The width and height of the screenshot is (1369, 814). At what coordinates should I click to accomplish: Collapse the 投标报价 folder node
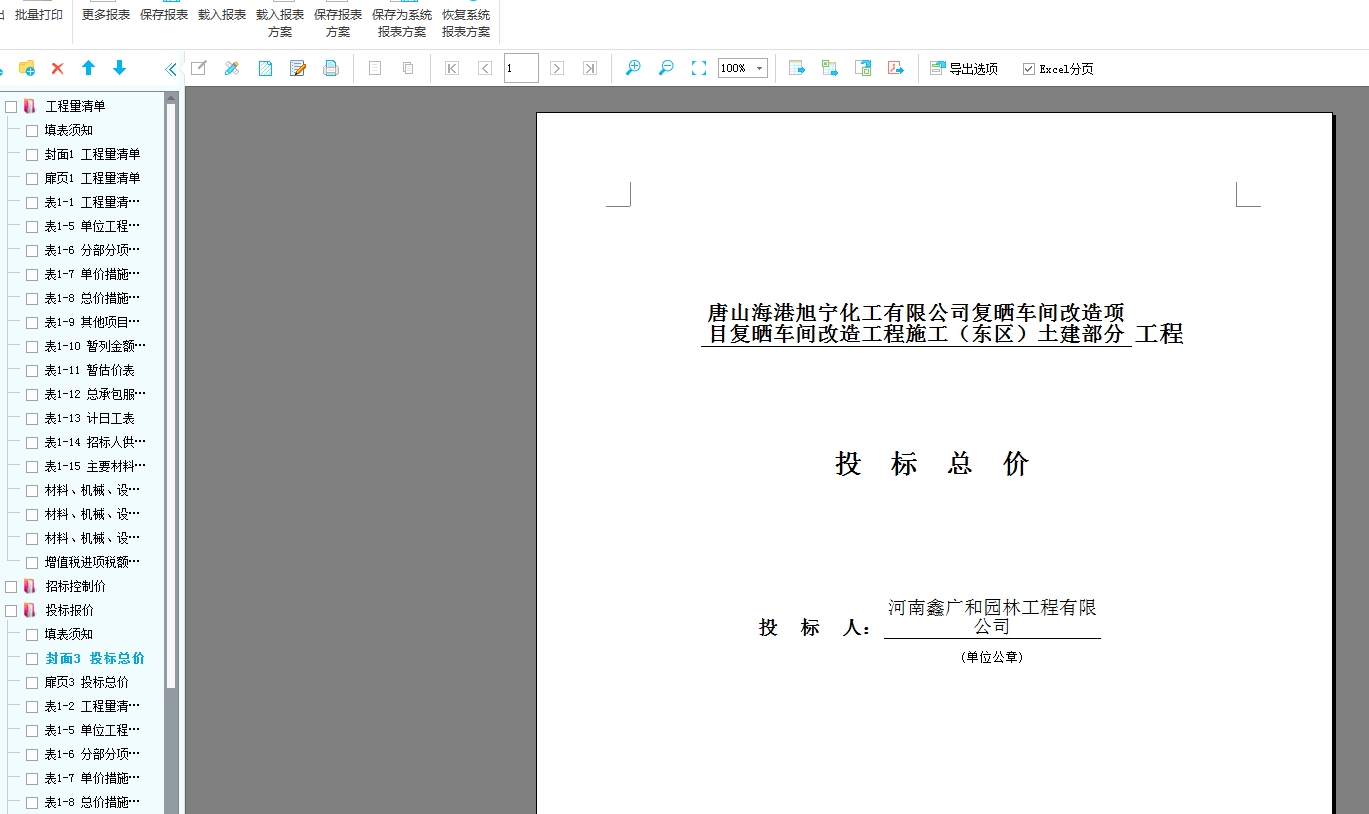click(x=30, y=610)
